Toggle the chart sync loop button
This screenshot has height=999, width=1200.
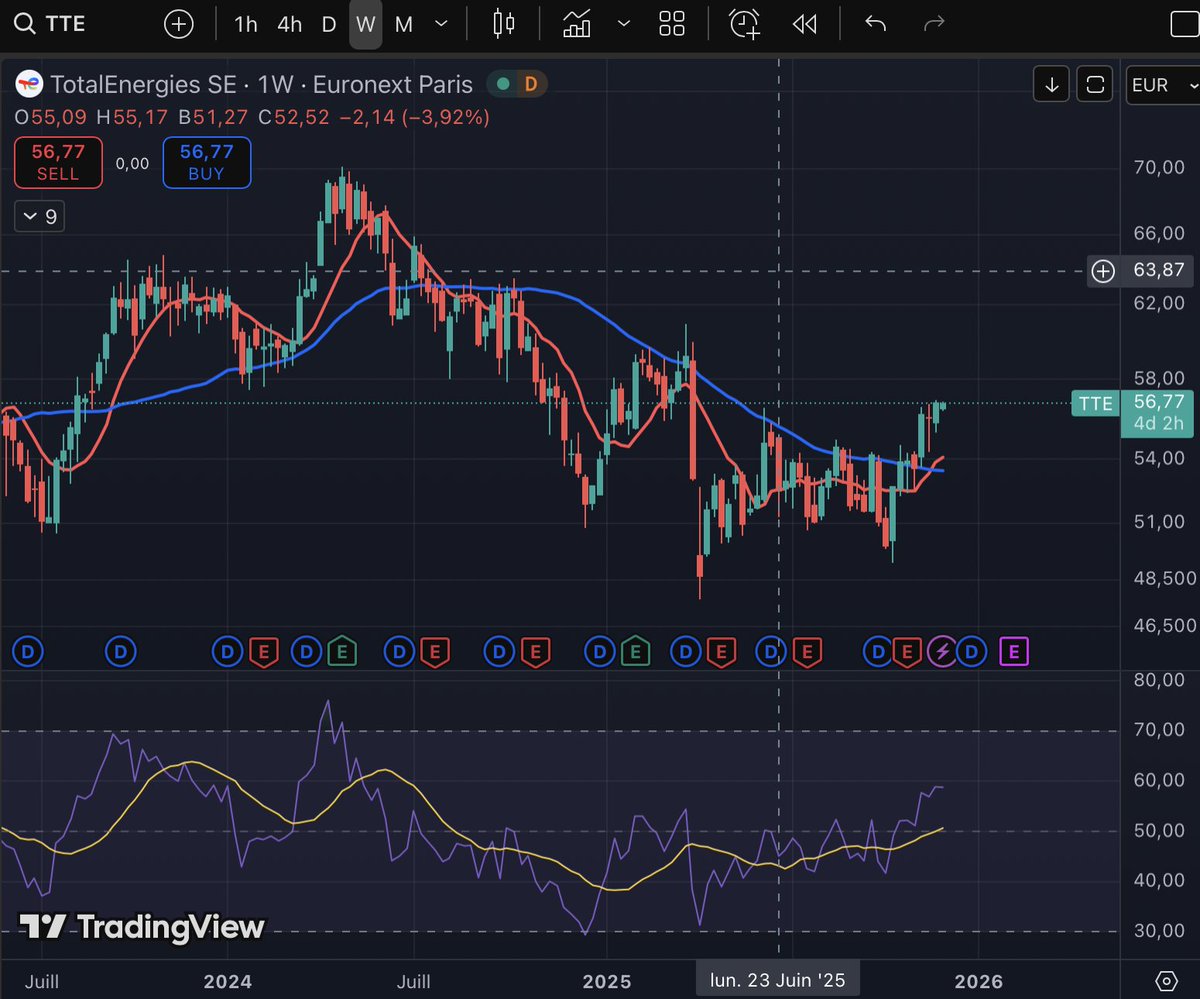point(1095,85)
